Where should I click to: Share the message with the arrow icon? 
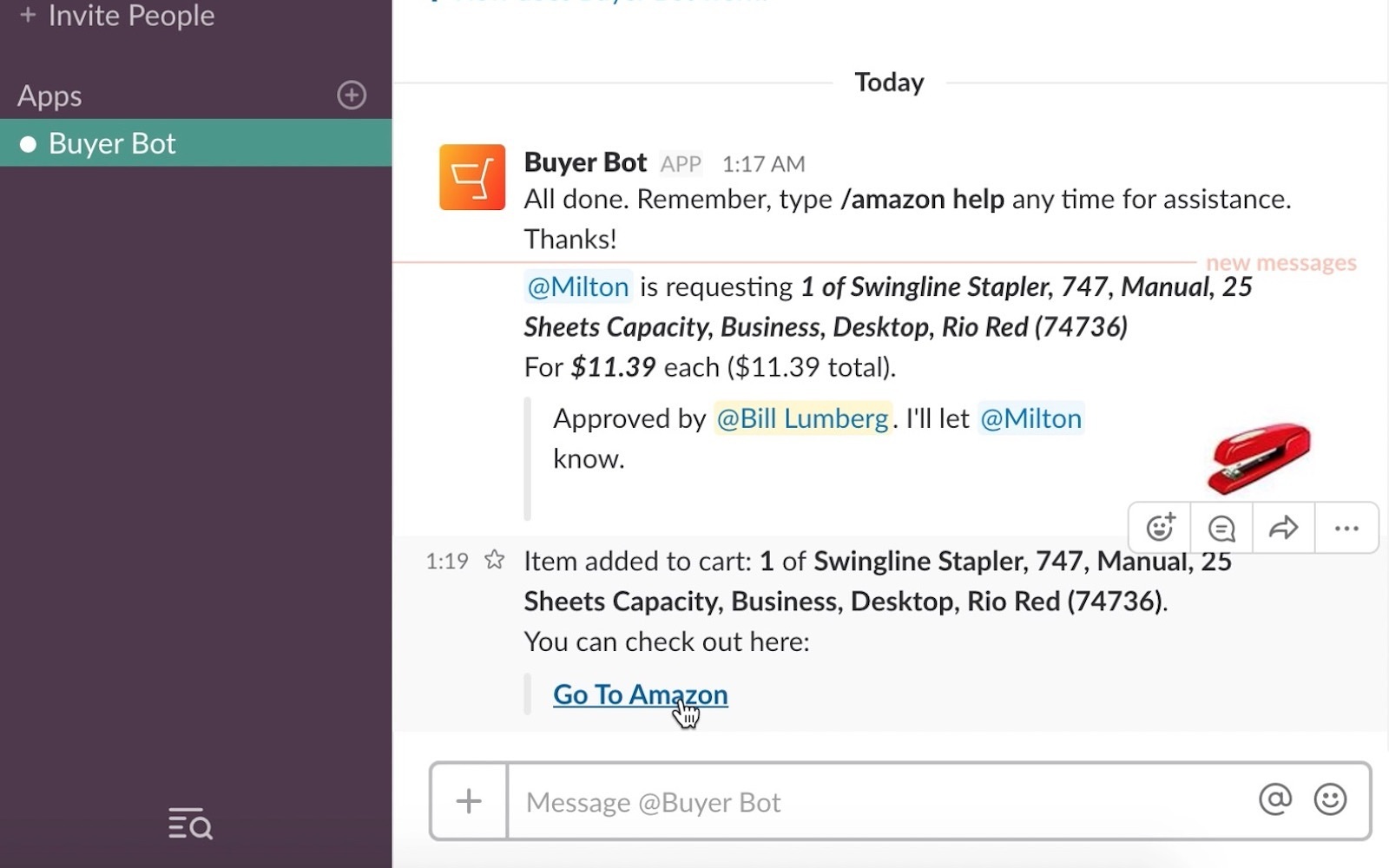[x=1283, y=528]
